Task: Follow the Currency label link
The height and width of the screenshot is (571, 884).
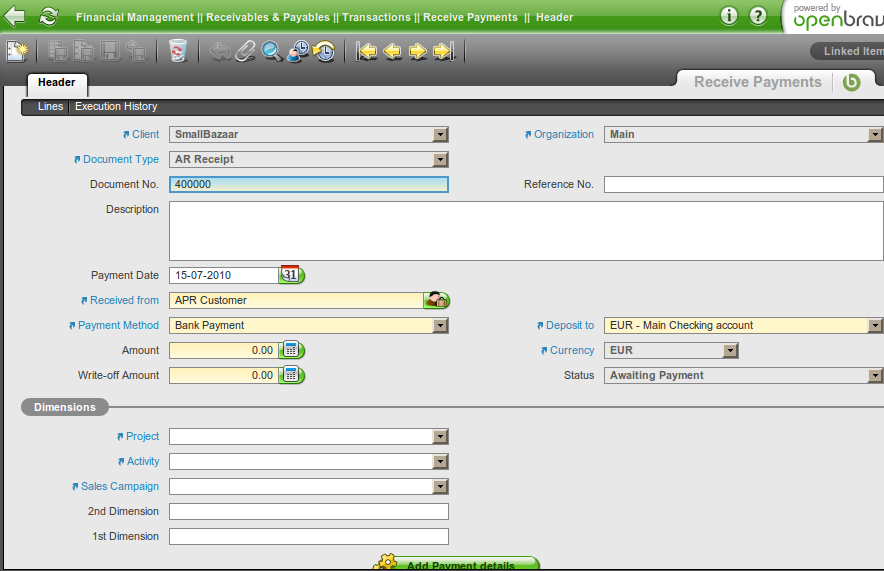Action: tap(572, 351)
